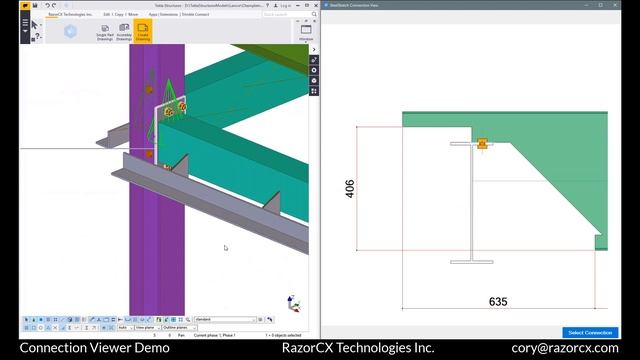This screenshot has width=640, height=360.
Task: Open the help question mark tool
Action: [x=37, y=36]
